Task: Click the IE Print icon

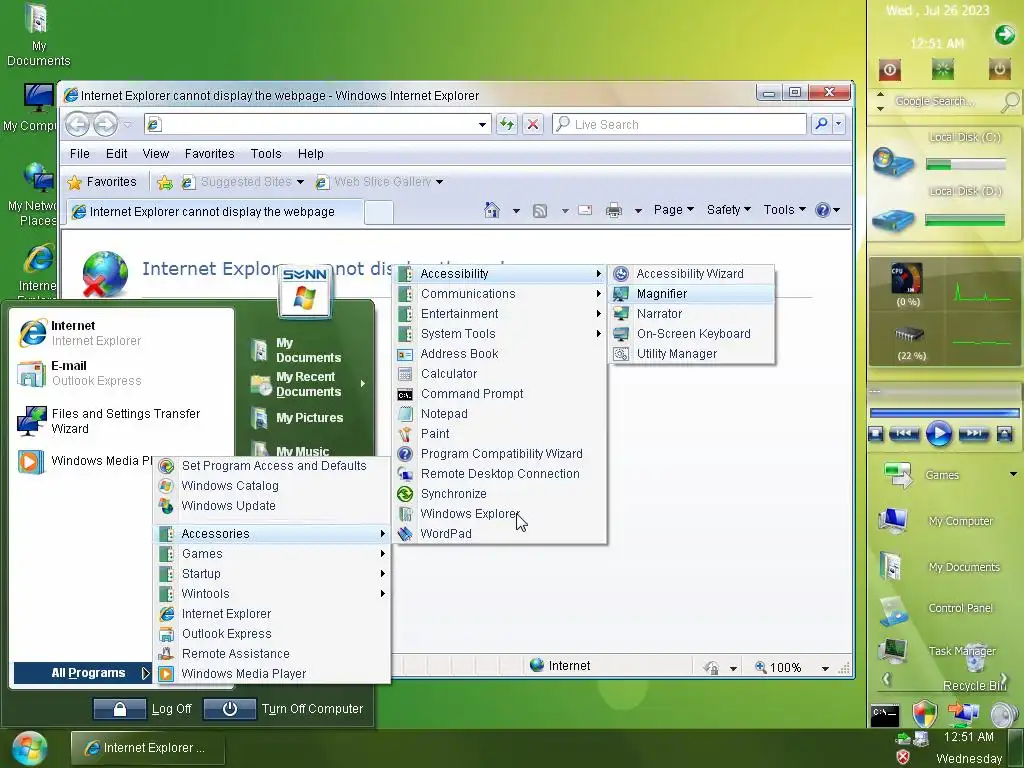Action: point(614,210)
